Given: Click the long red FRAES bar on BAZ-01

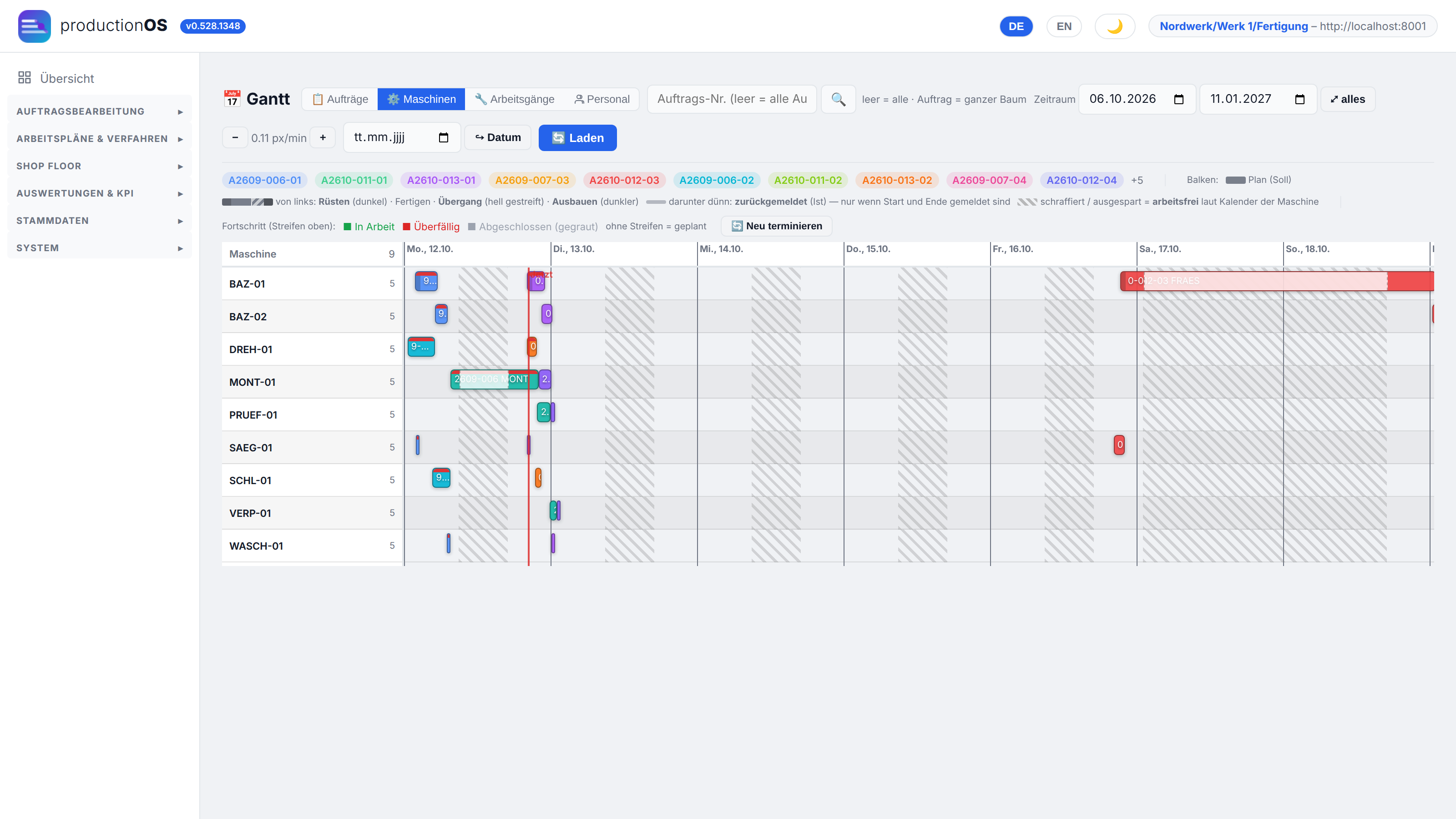Looking at the screenshot, I should click(1276, 281).
